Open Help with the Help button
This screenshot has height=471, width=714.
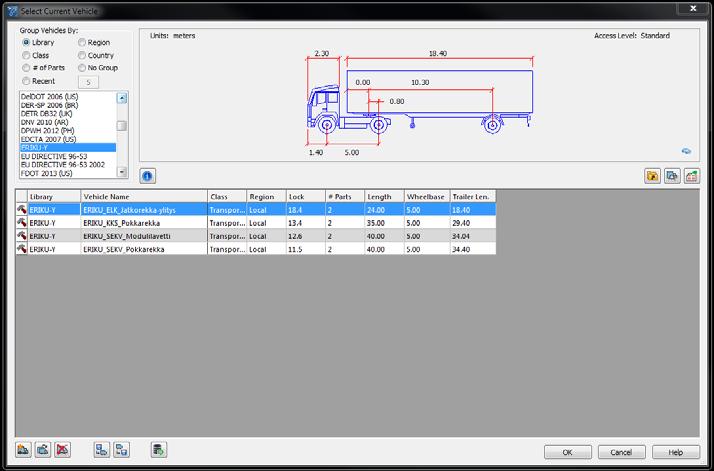click(676, 452)
